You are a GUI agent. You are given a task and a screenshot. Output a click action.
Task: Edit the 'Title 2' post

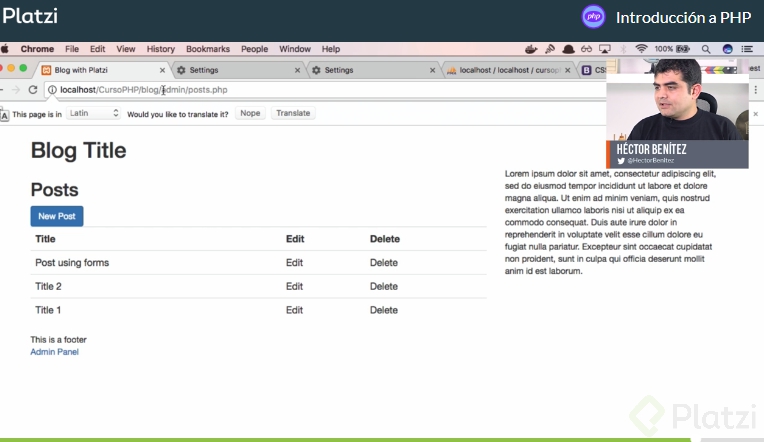(x=294, y=287)
